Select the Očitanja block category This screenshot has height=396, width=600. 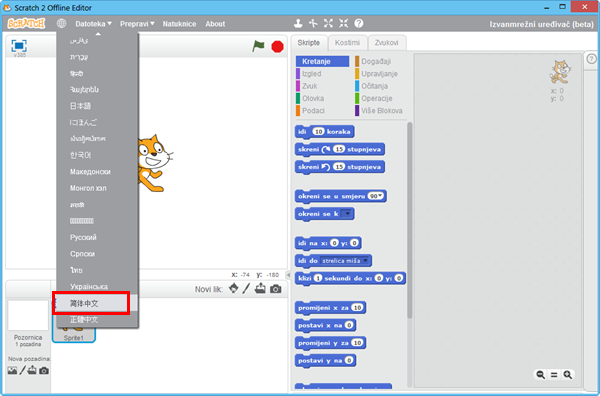pyautogui.click(x=380, y=86)
